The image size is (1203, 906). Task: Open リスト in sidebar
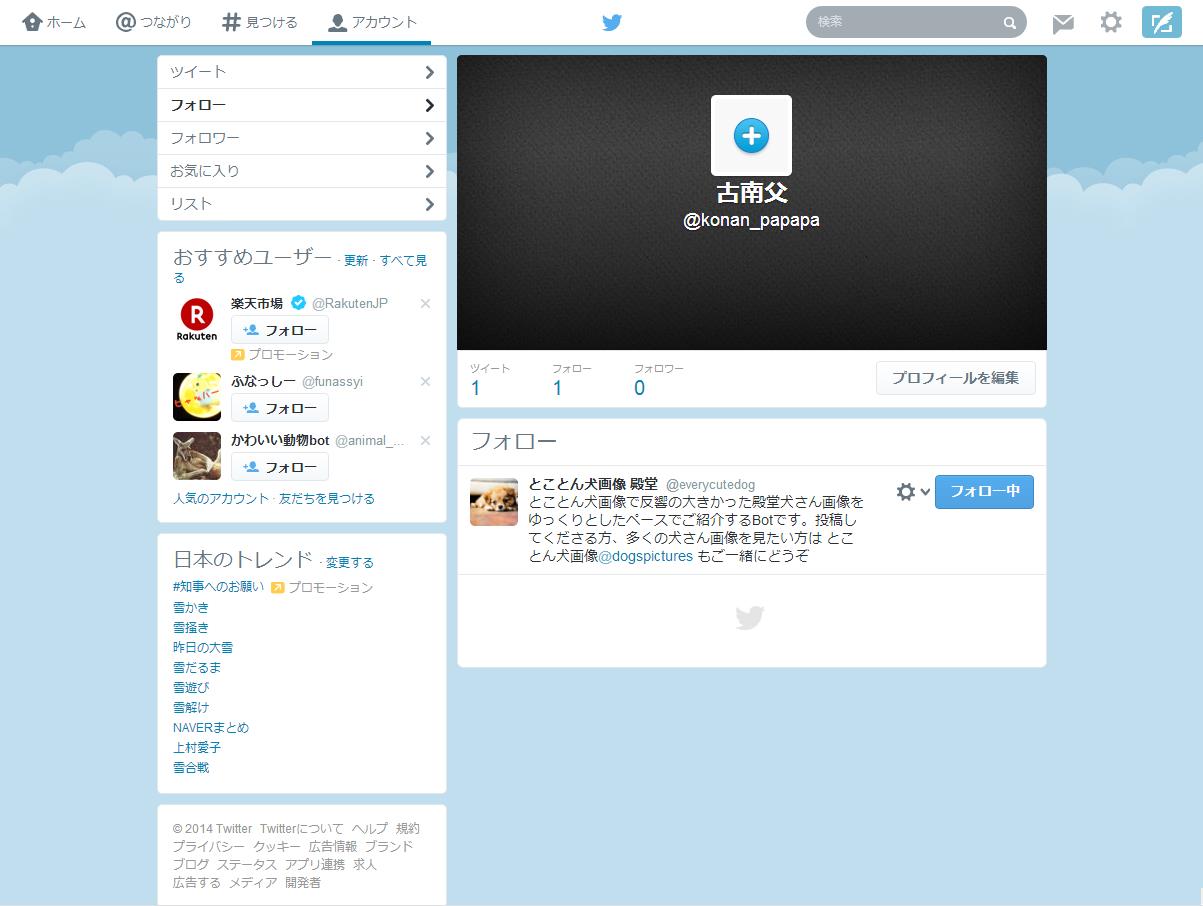[302, 204]
